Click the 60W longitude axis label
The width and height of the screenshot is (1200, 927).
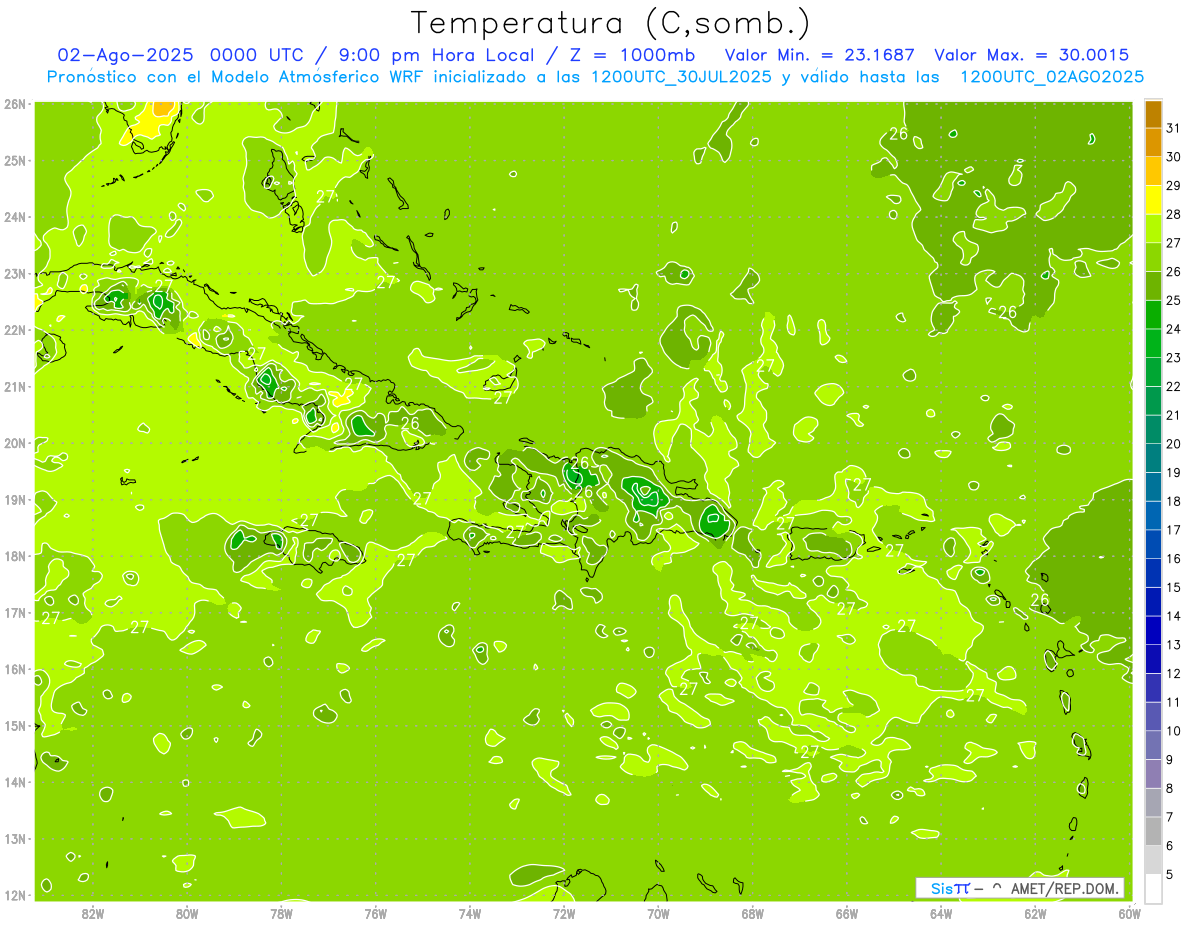[1130, 913]
